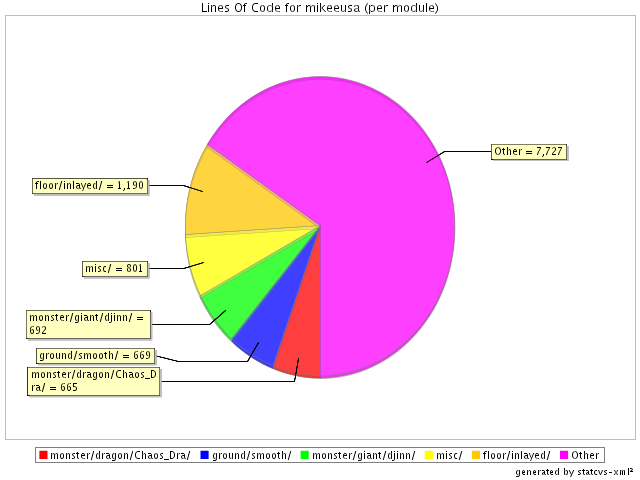
Task: Click the 'monster/giant/djinn/ = 692' label
Action: (x=88, y=323)
